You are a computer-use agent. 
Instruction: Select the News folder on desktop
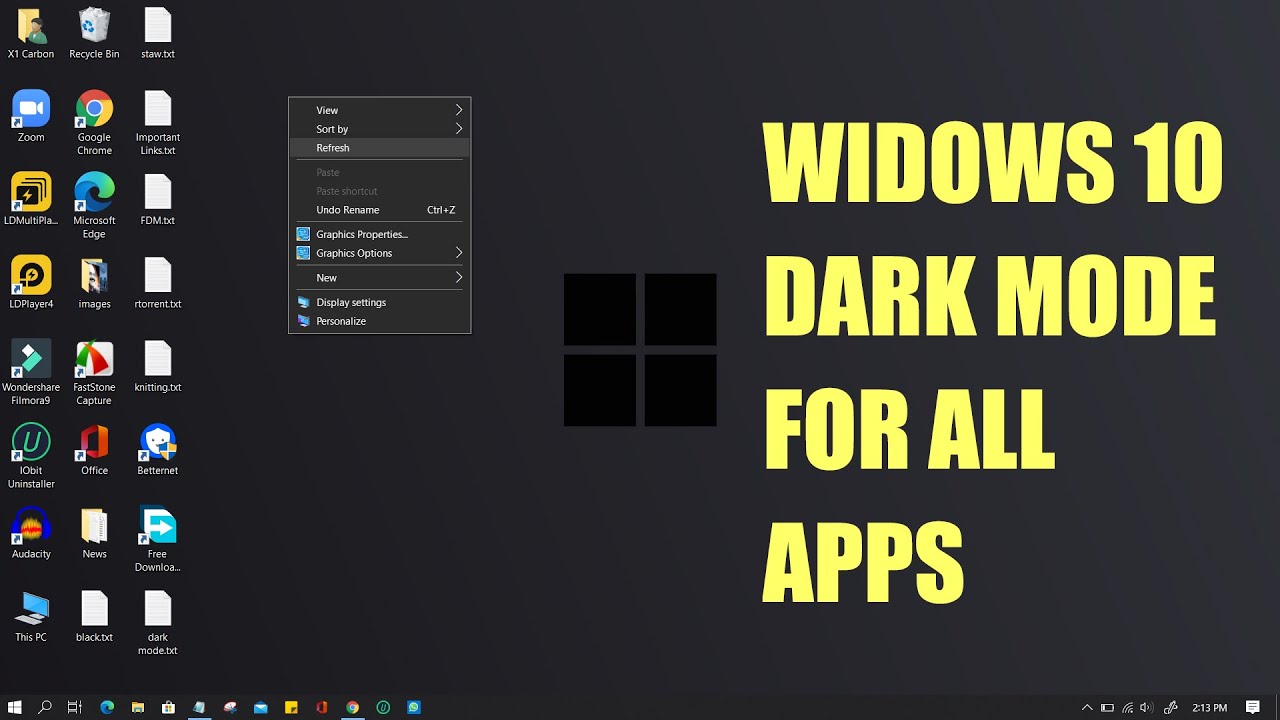click(94, 533)
